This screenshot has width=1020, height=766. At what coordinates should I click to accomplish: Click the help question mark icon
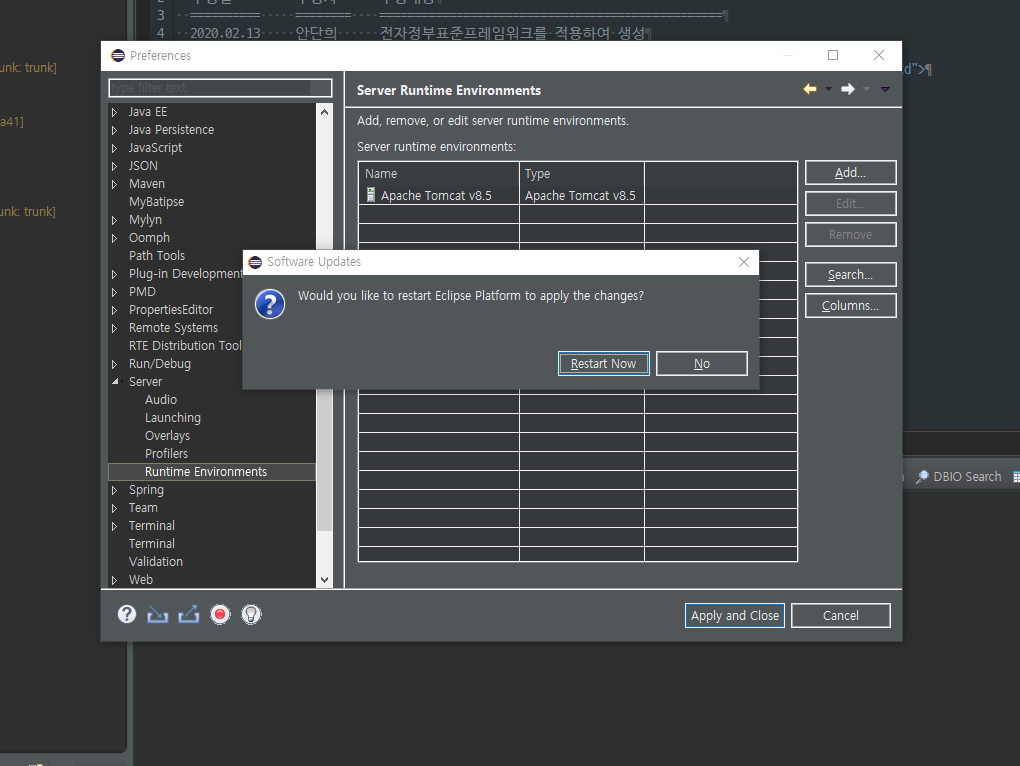[x=127, y=615]
